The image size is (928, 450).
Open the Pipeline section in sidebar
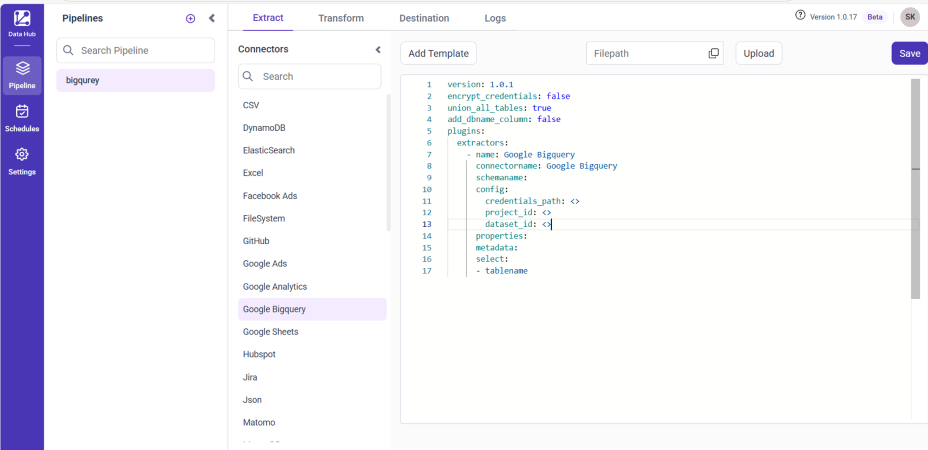[22, 75]
